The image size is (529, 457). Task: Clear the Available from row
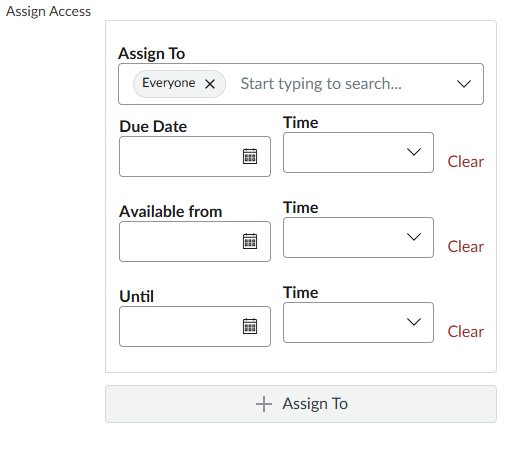[x=466, y=247]
